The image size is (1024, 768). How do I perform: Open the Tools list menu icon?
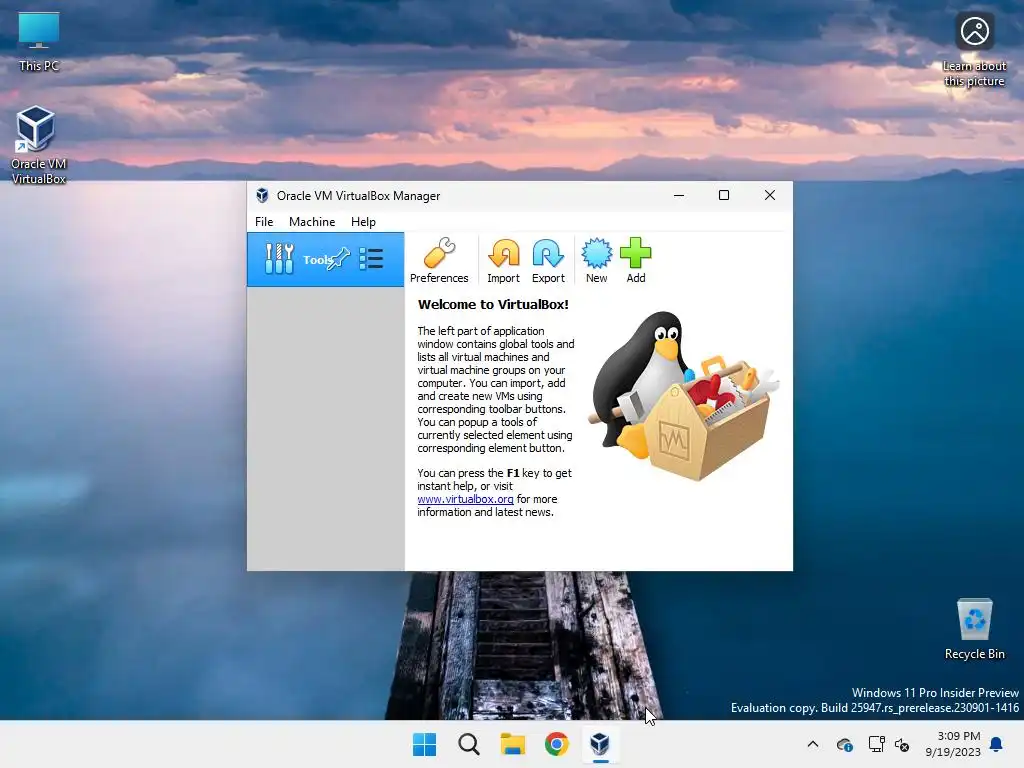click(x=372, y=259)
